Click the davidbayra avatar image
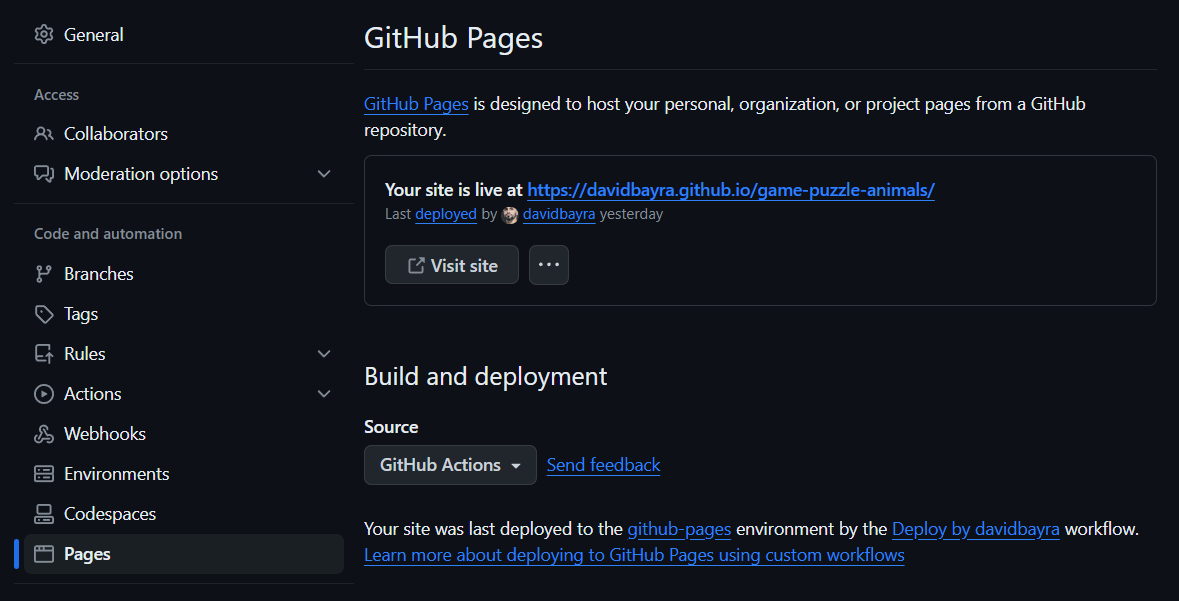1179x601 pixels. point(510,215)
